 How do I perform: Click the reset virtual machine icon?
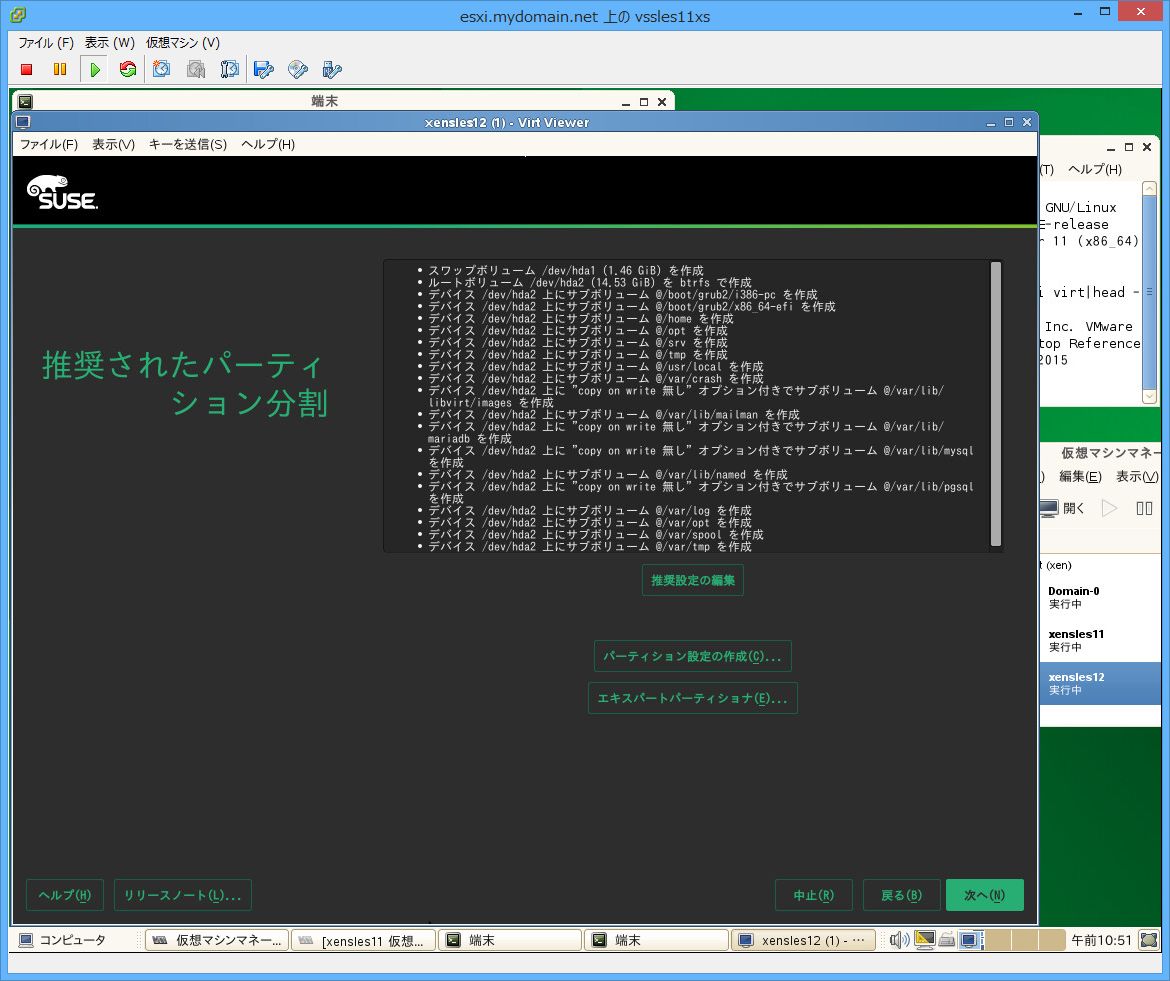click(128, 69)
